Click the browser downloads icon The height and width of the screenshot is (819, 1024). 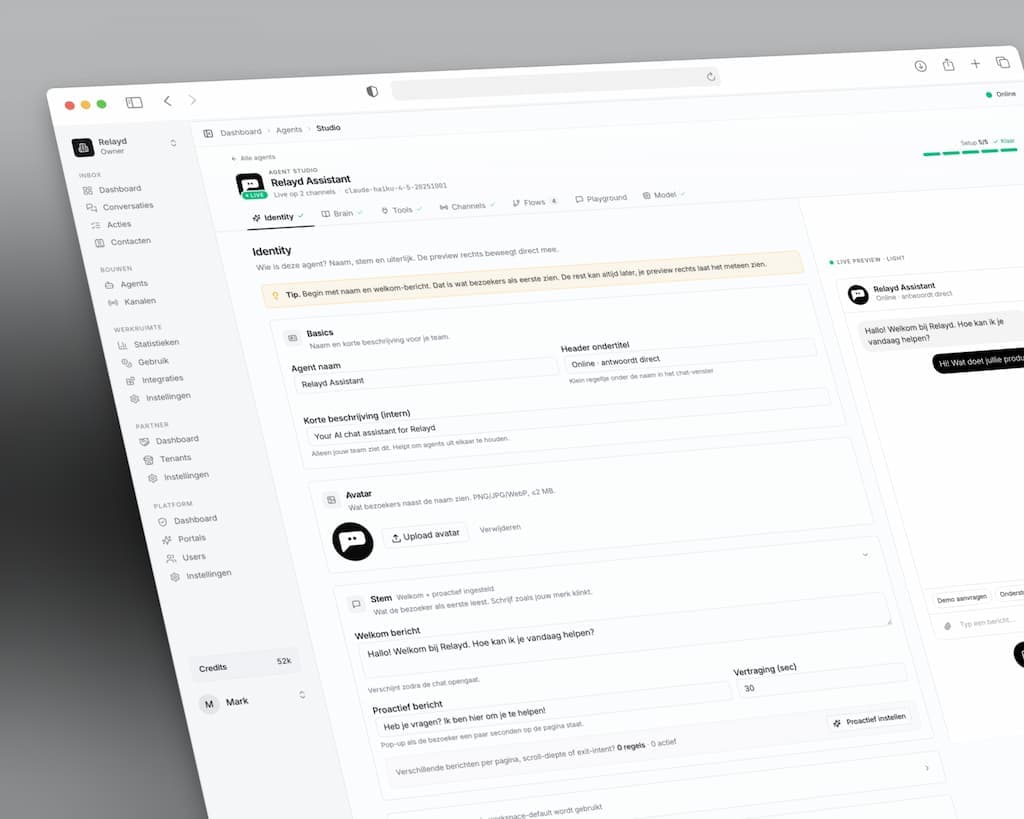920,66
